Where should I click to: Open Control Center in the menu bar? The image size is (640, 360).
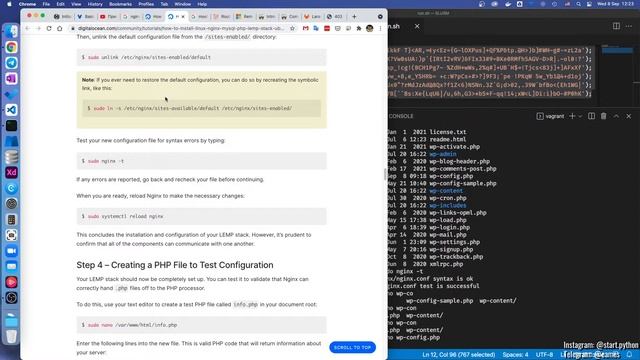click(x=589, y=4)
